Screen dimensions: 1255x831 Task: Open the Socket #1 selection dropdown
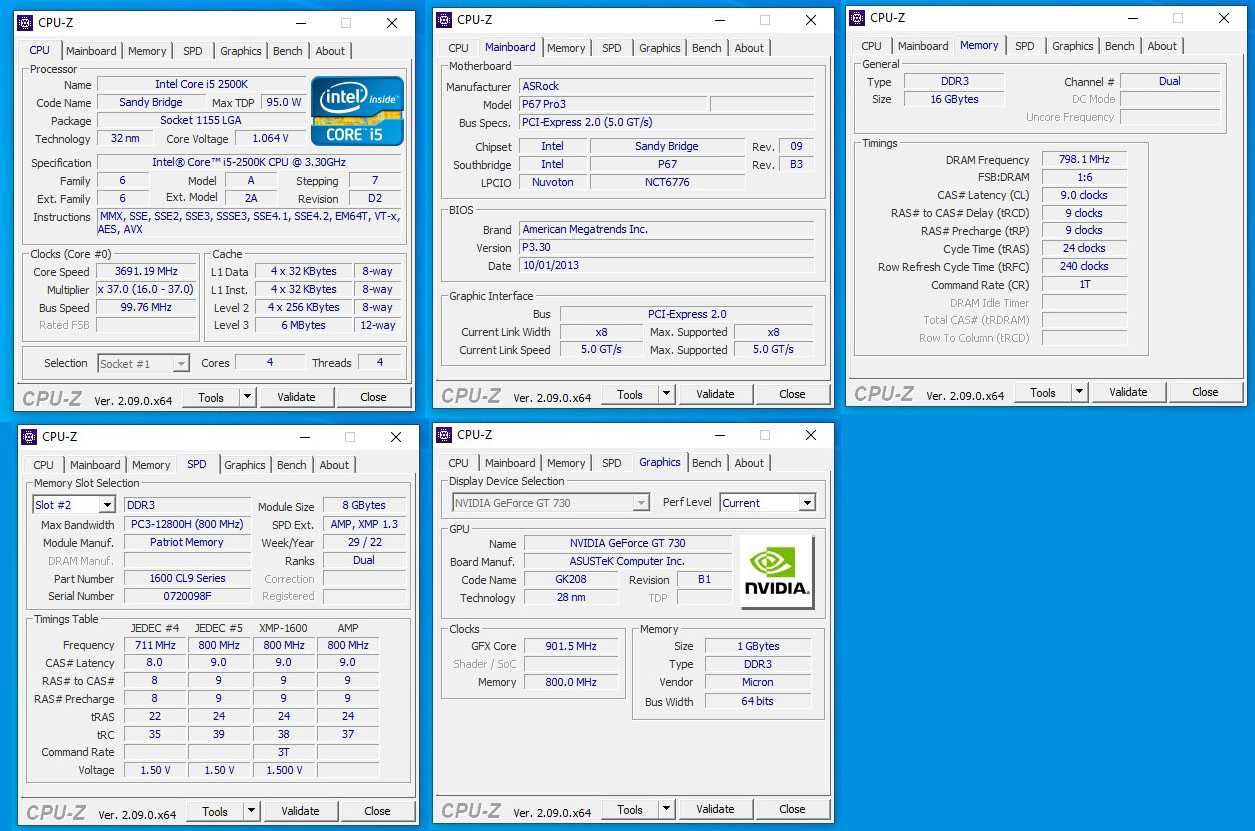181,364
